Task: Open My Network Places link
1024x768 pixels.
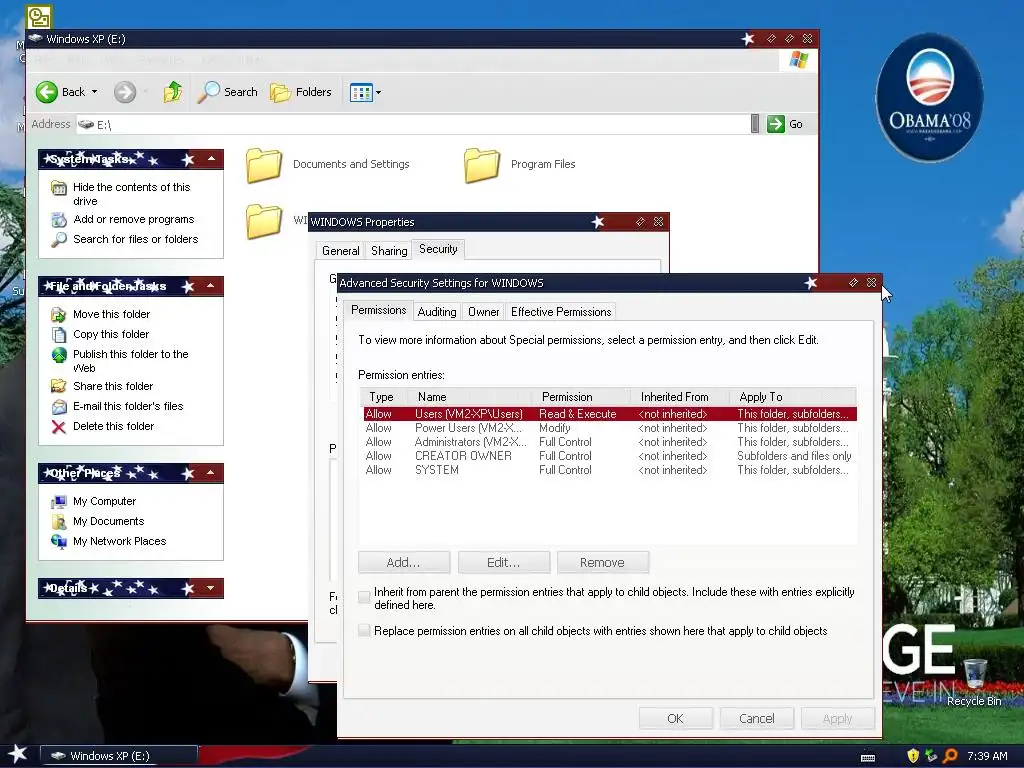Action: coord(120,541)
